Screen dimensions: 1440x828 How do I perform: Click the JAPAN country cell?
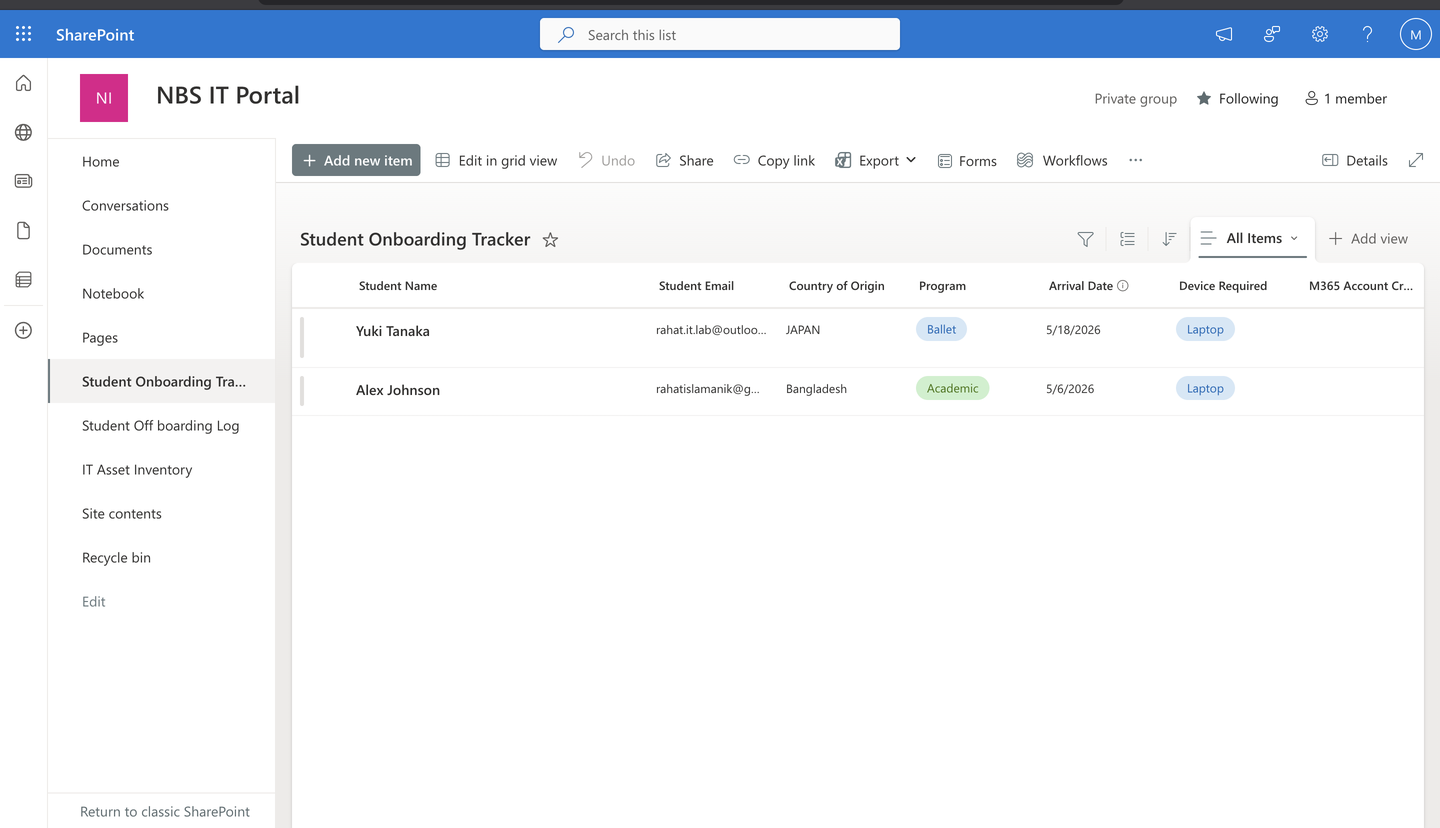click(803, 329)
